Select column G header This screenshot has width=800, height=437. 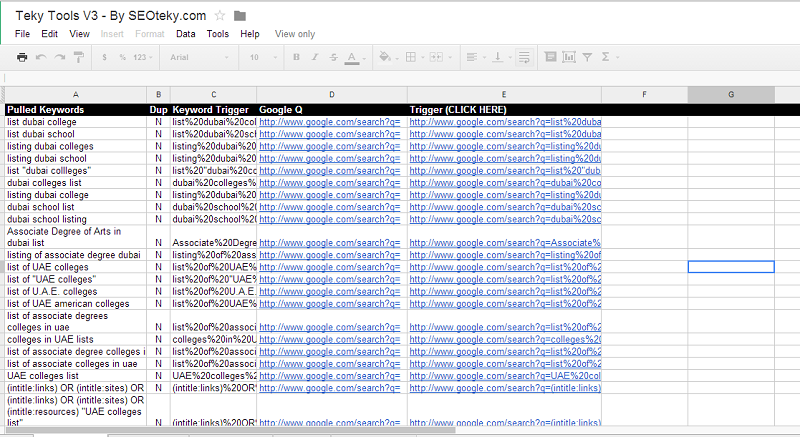(x=731, y=95)
